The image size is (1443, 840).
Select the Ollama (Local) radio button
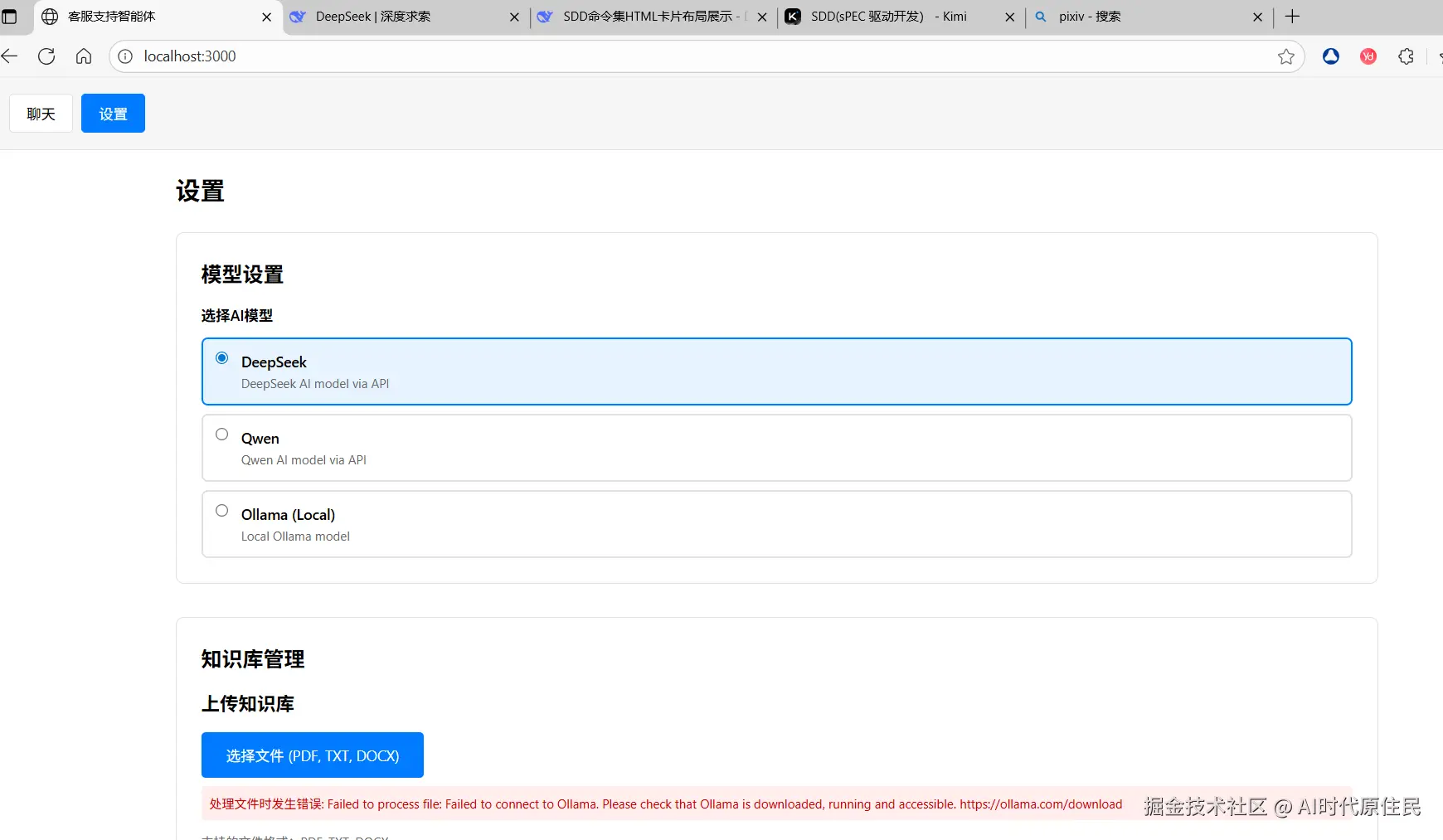[x=221, y=511]
